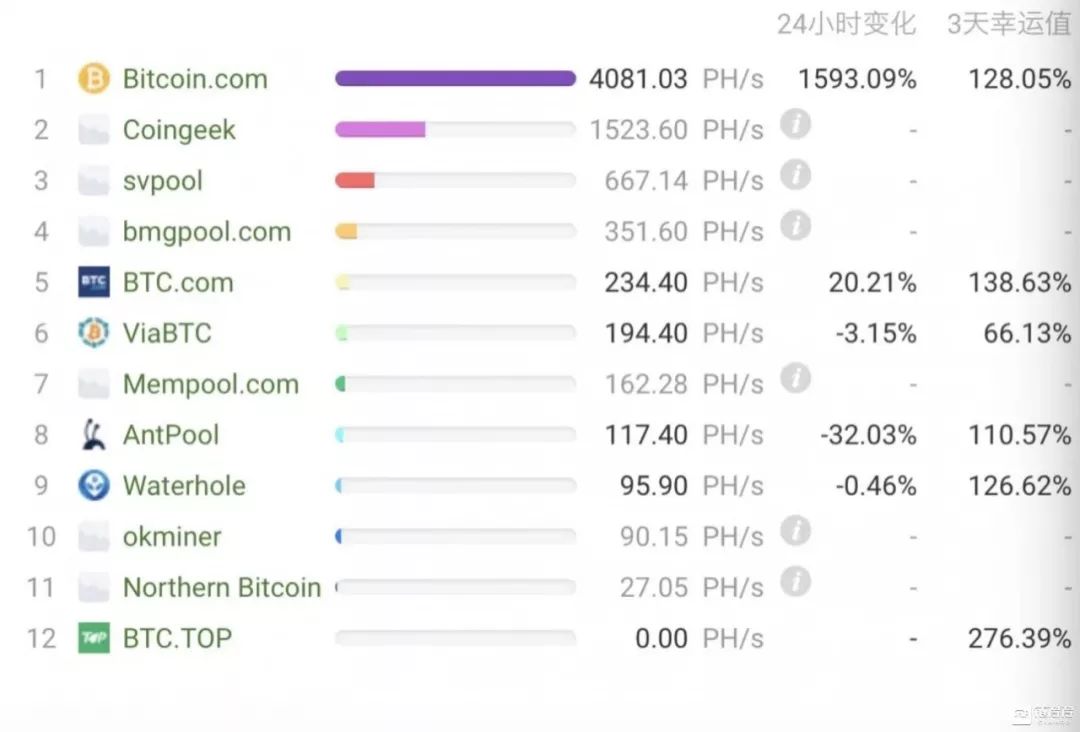Click the info icon in svpool row
This screenshot has height=732, width=1080.
[x=795, y=176]
